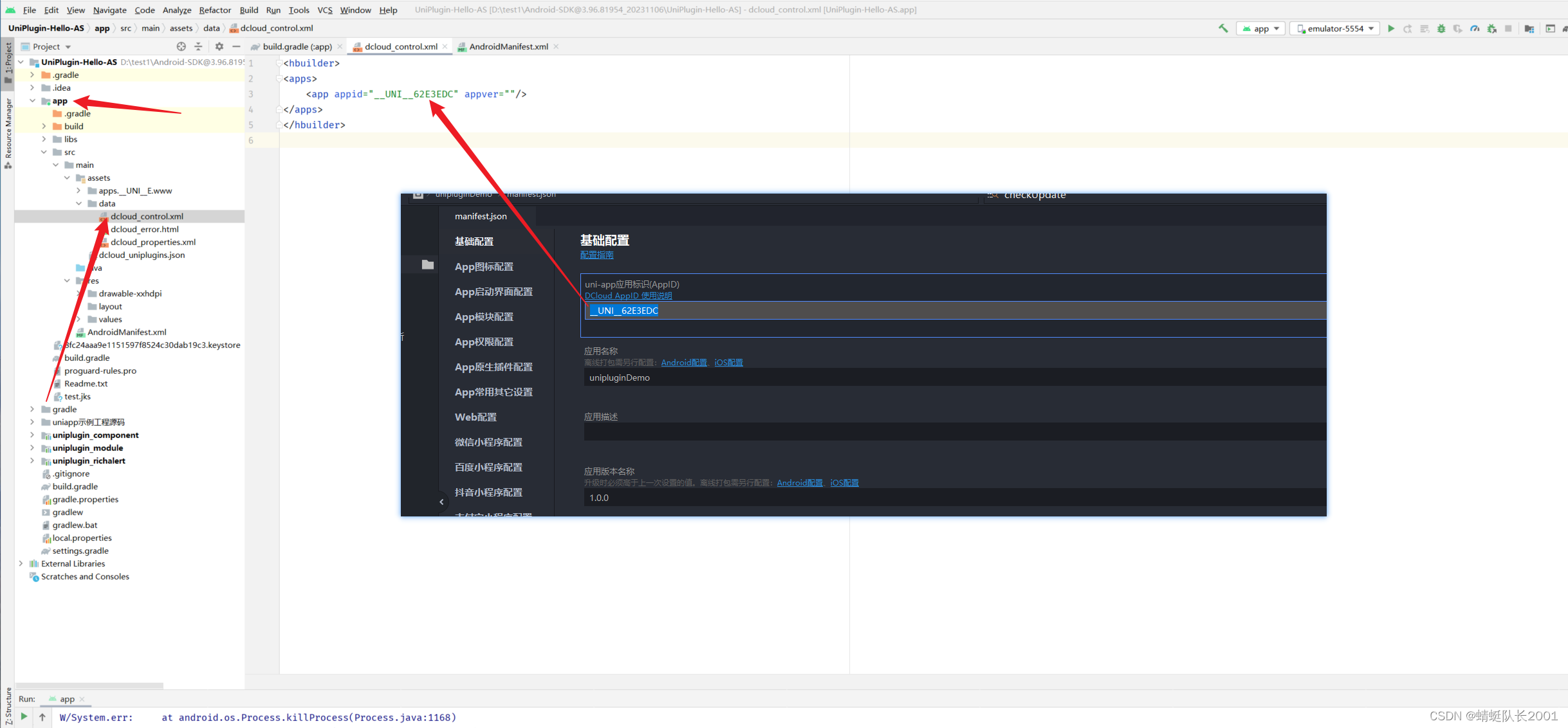Click iOS配置 link under 应用名称
This screenshot has width=1568, height=728.
[728, 363]
